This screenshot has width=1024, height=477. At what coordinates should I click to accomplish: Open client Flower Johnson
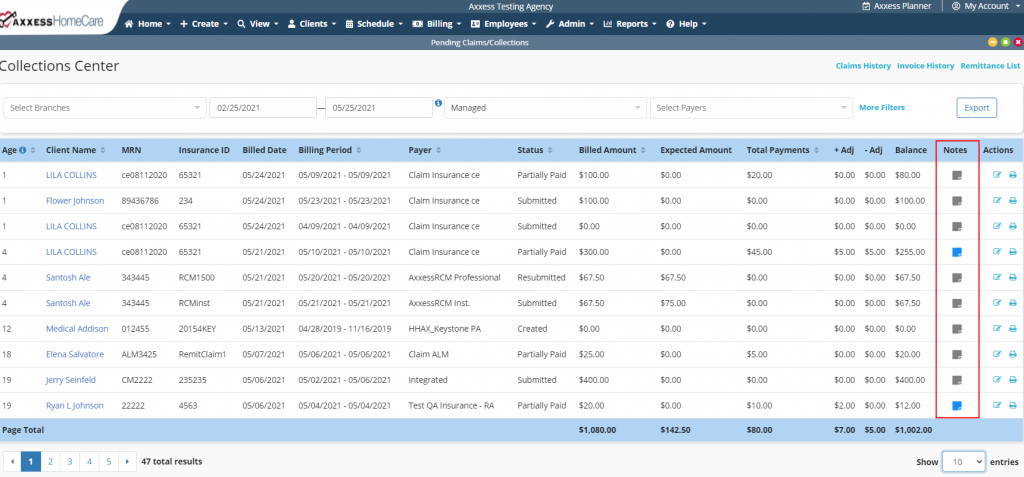(x=75, y=201)
